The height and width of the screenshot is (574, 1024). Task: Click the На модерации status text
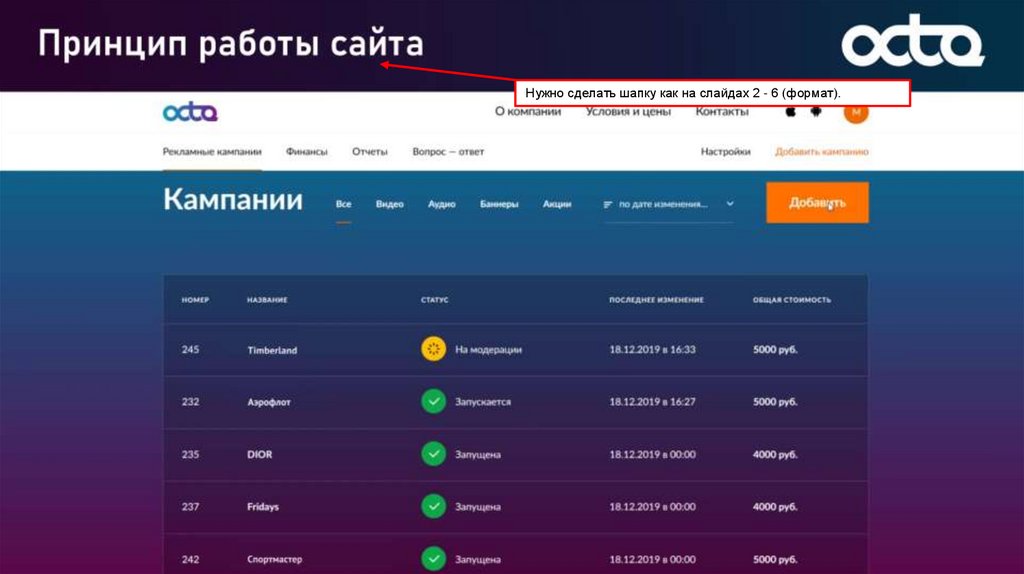click(488, 349)
